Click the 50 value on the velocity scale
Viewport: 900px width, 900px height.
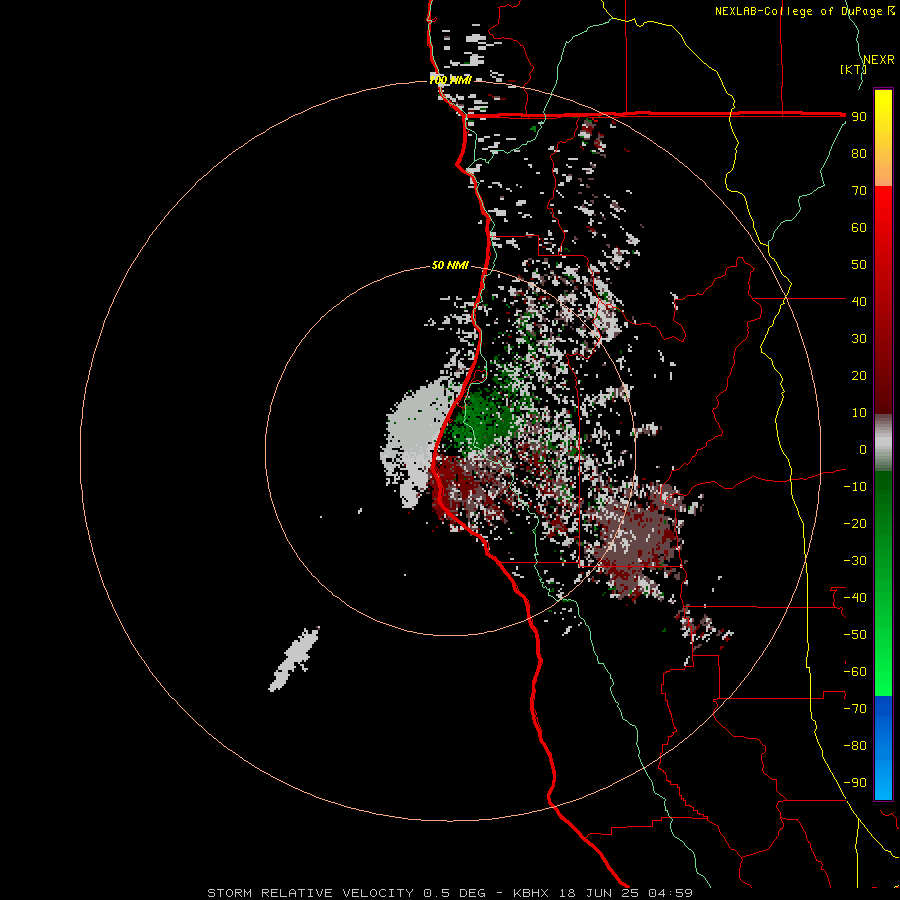pos(859,265)
